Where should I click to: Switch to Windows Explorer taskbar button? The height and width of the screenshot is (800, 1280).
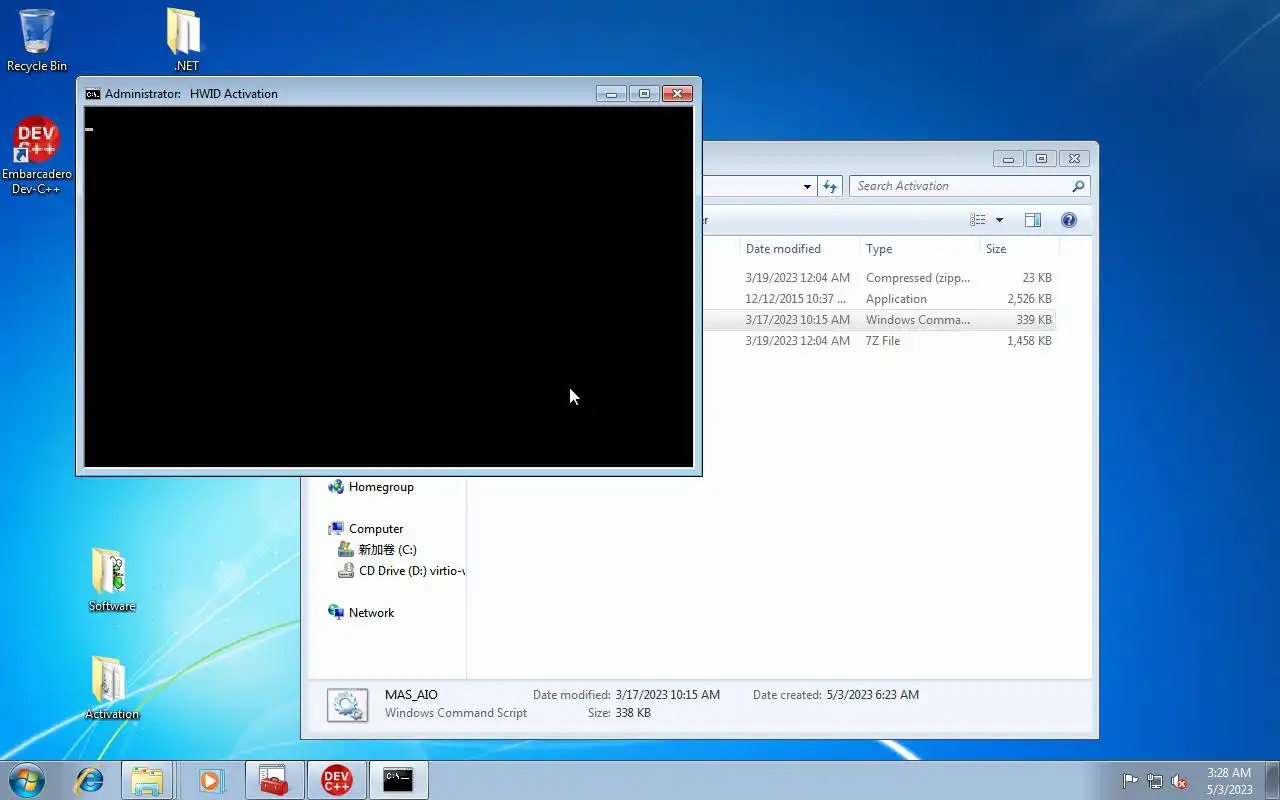pos(148,780)
